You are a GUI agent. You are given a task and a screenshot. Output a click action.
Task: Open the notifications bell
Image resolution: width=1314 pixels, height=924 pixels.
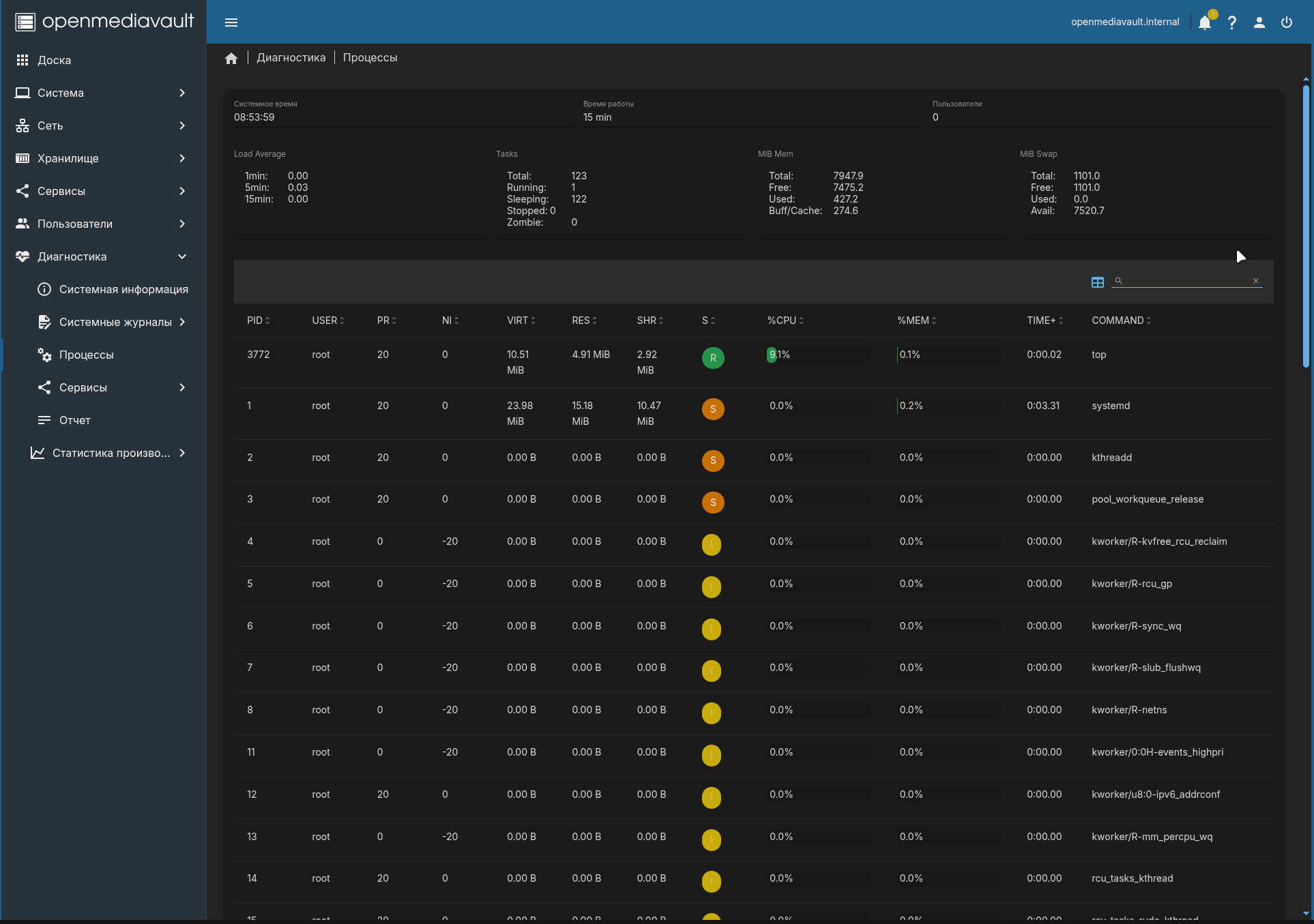[1205, 23]
